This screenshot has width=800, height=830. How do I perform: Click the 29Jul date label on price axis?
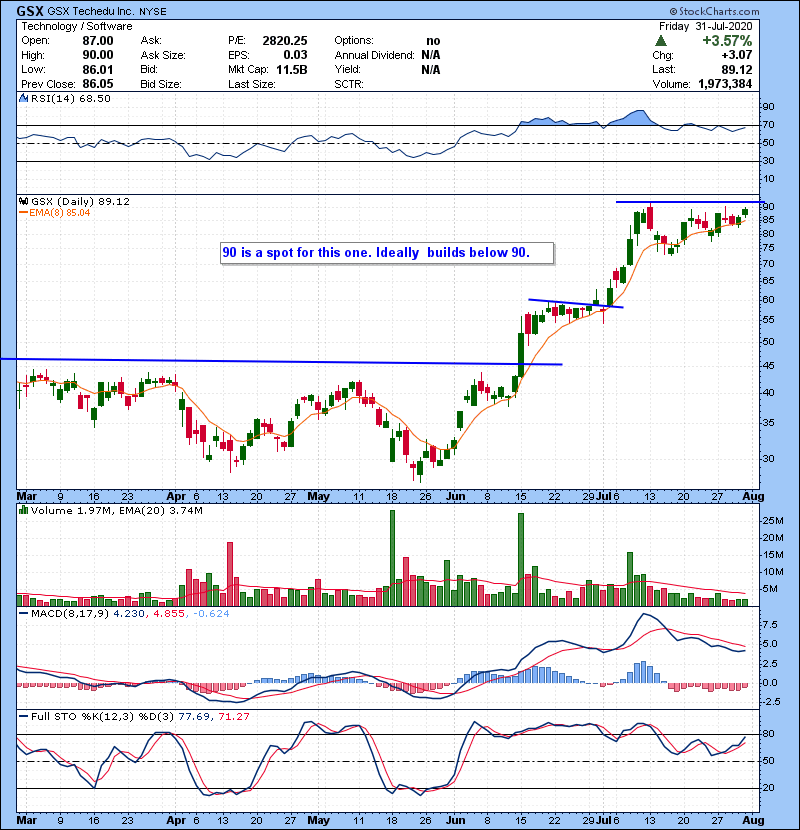[597, 497]
